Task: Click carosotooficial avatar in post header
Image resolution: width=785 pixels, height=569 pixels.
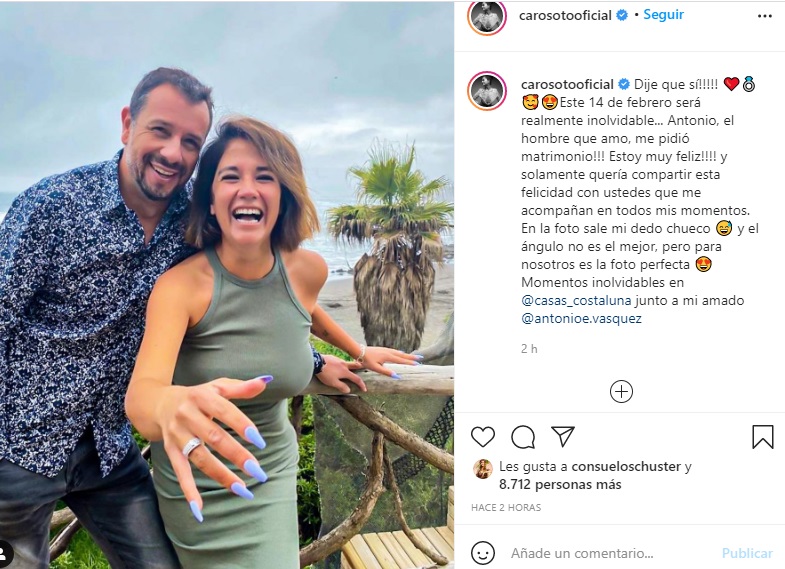Action: (x=487, y=16)
